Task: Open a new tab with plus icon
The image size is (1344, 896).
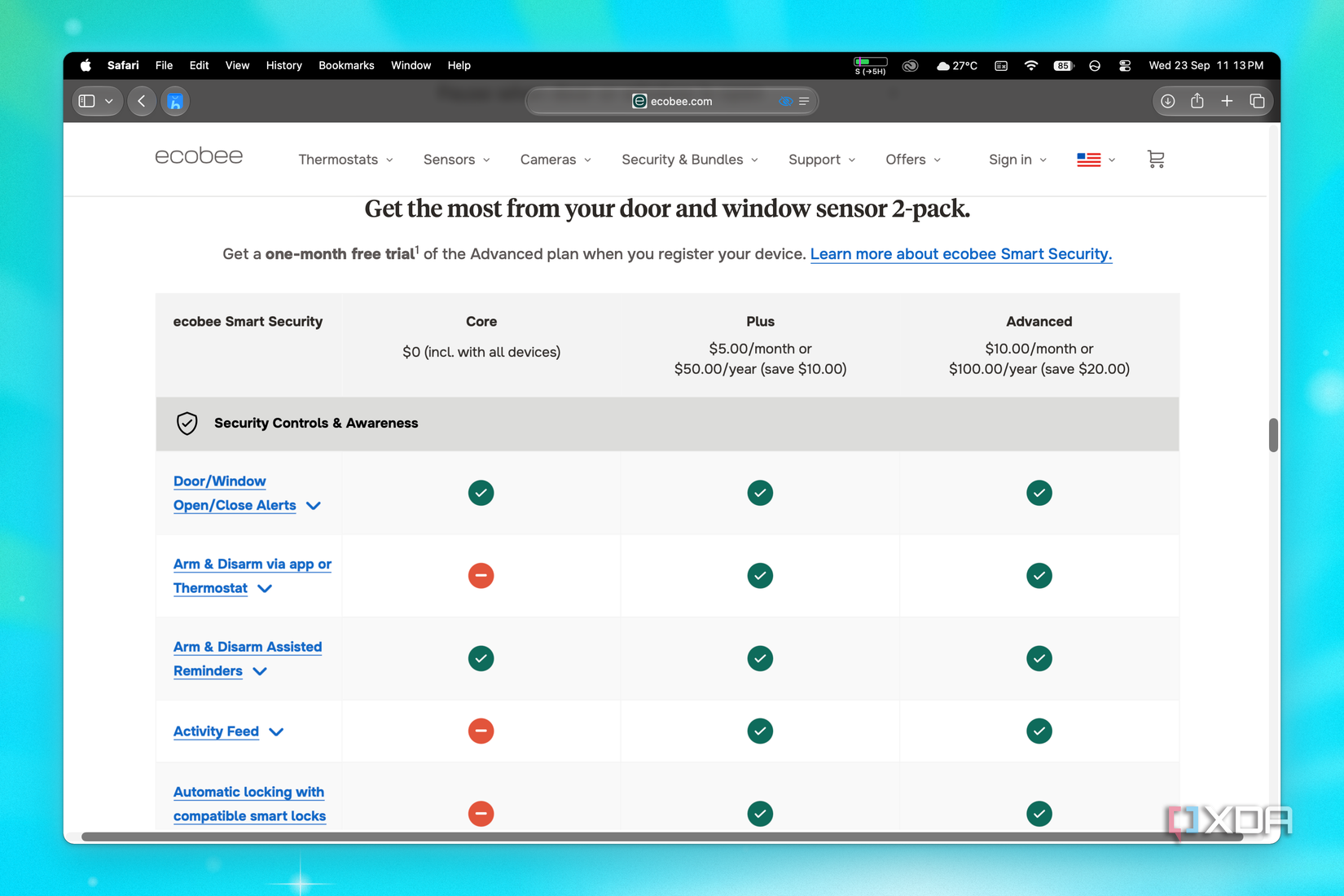Action: coord(1227,101)
